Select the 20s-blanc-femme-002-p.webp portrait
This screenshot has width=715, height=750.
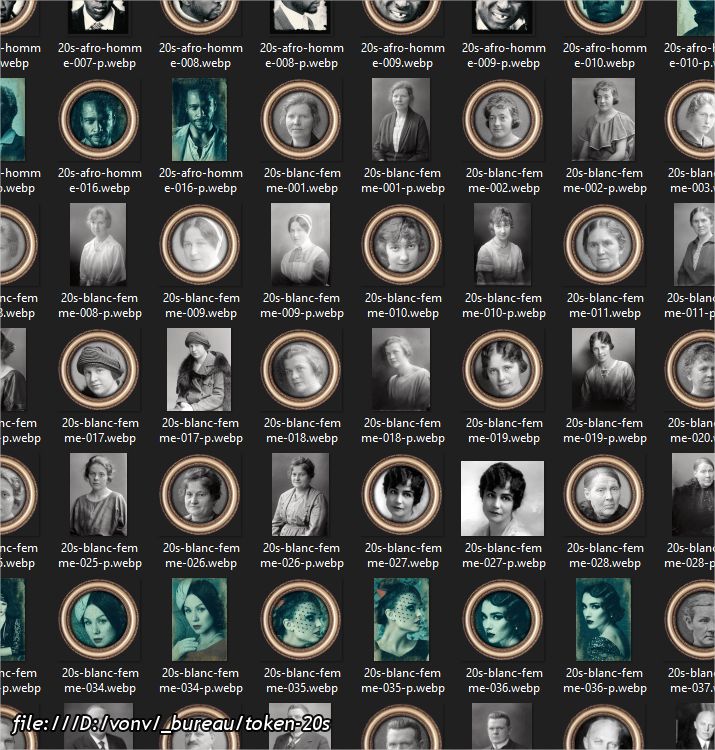[x=604, y=120]
